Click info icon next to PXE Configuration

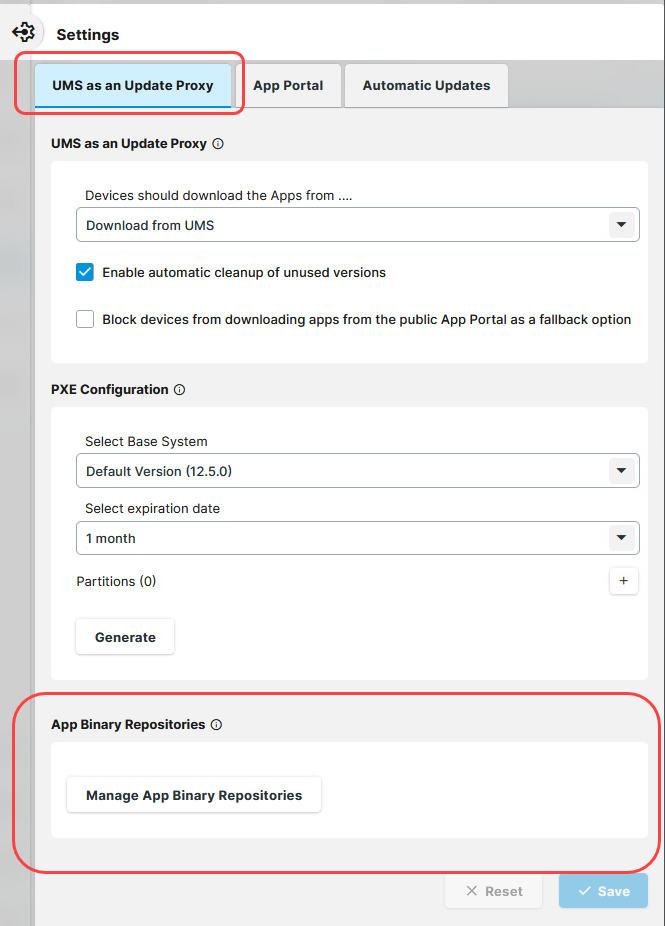pyautogui.click(x=179, y=390)
